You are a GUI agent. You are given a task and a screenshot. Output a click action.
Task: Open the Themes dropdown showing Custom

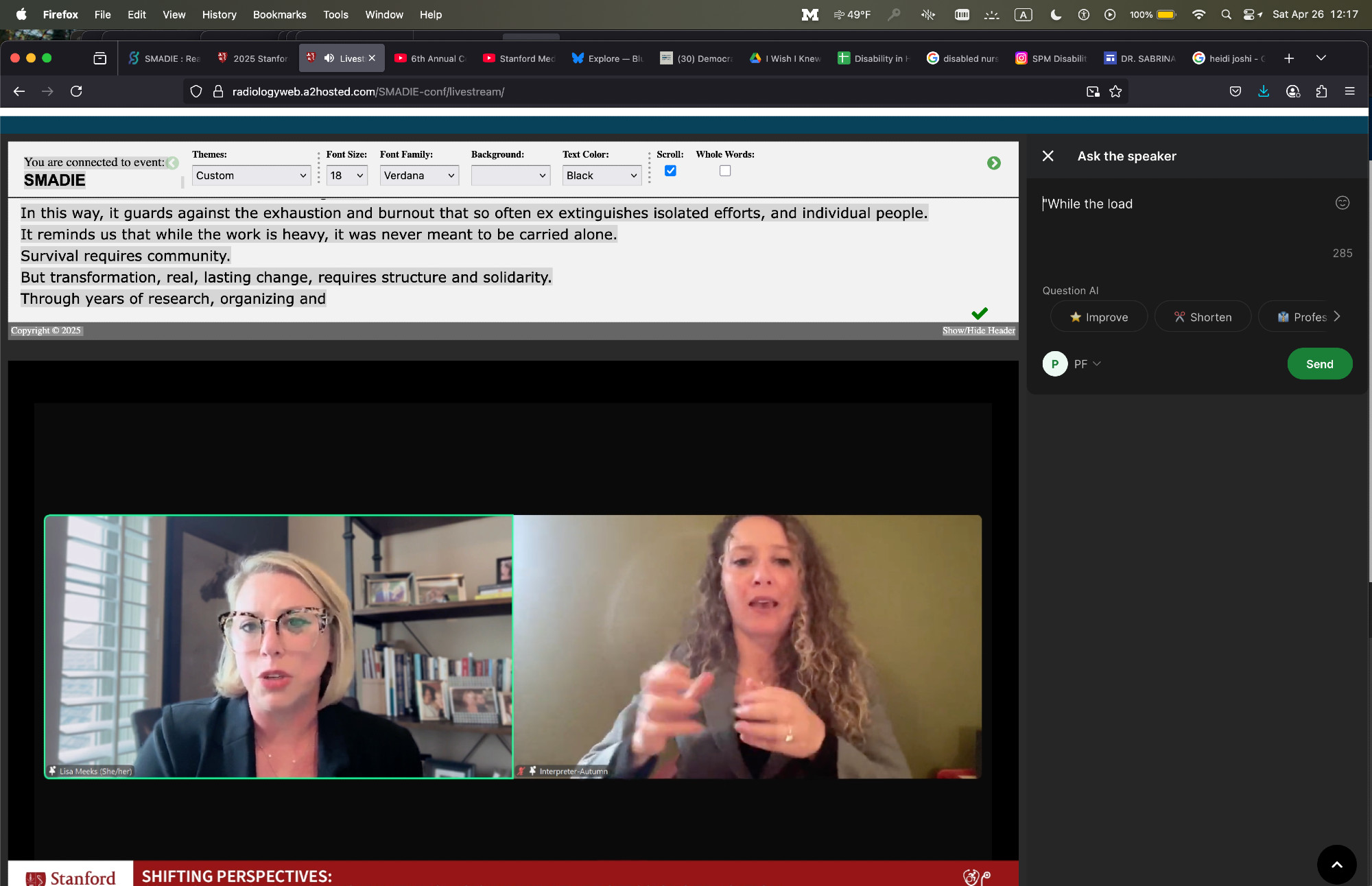(251, 176)
